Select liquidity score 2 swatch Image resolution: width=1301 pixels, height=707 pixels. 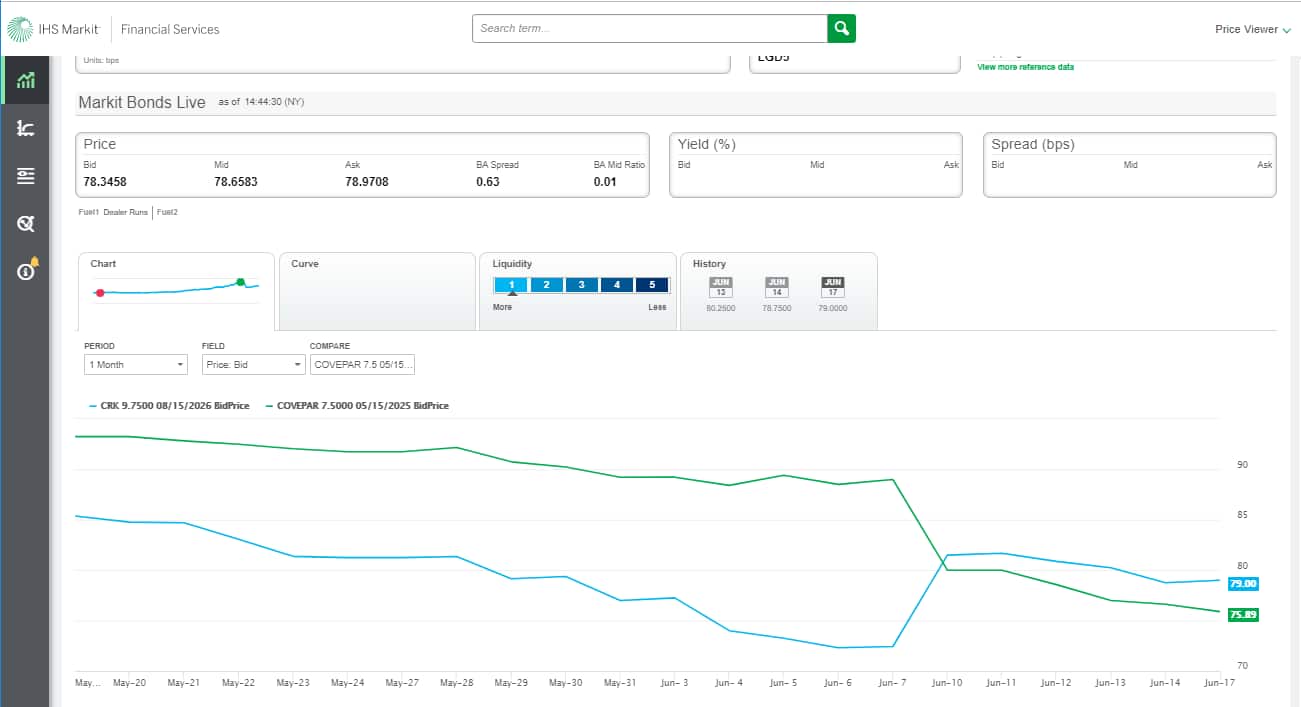tap(546, 284)
